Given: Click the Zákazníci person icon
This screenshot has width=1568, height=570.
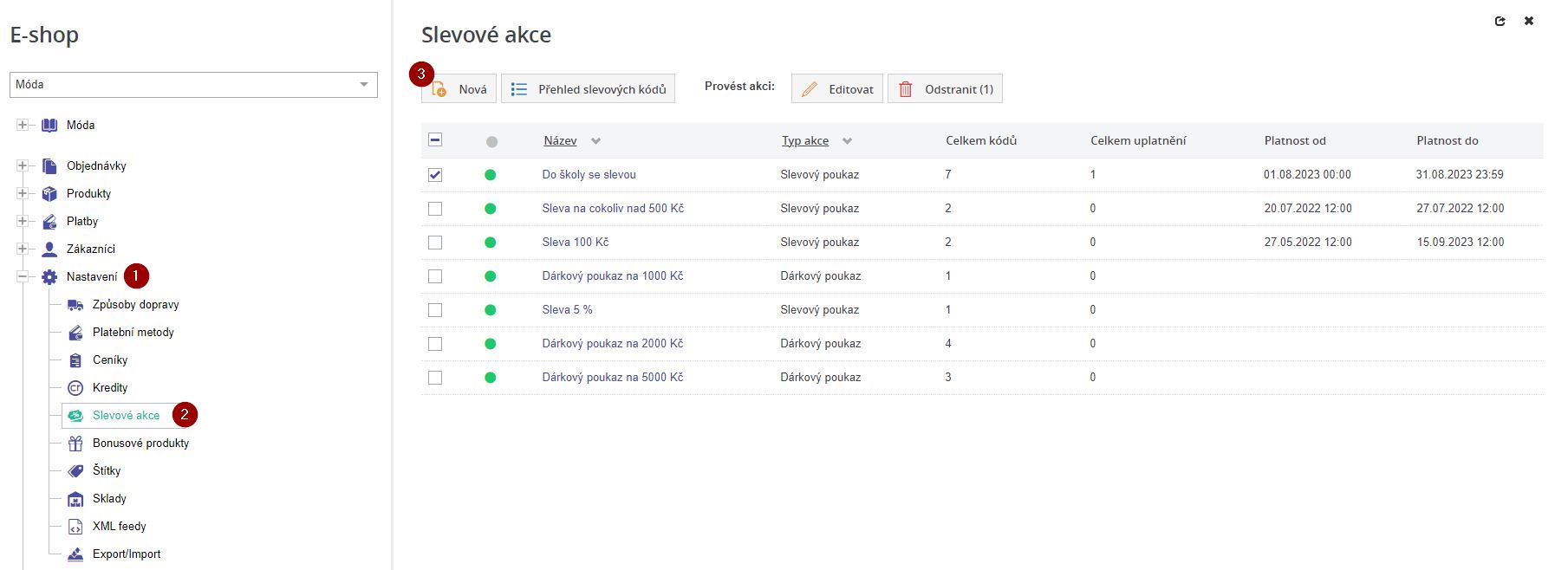Looking at the screenshot, I should [x=49, y=249].
